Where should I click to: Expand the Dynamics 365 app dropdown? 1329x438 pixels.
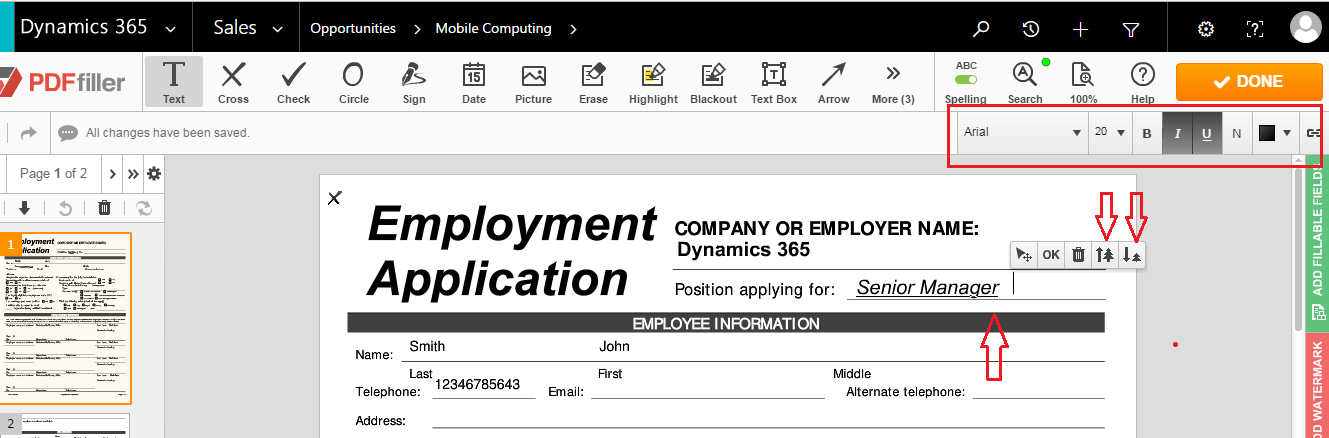[x=171, y=29]
